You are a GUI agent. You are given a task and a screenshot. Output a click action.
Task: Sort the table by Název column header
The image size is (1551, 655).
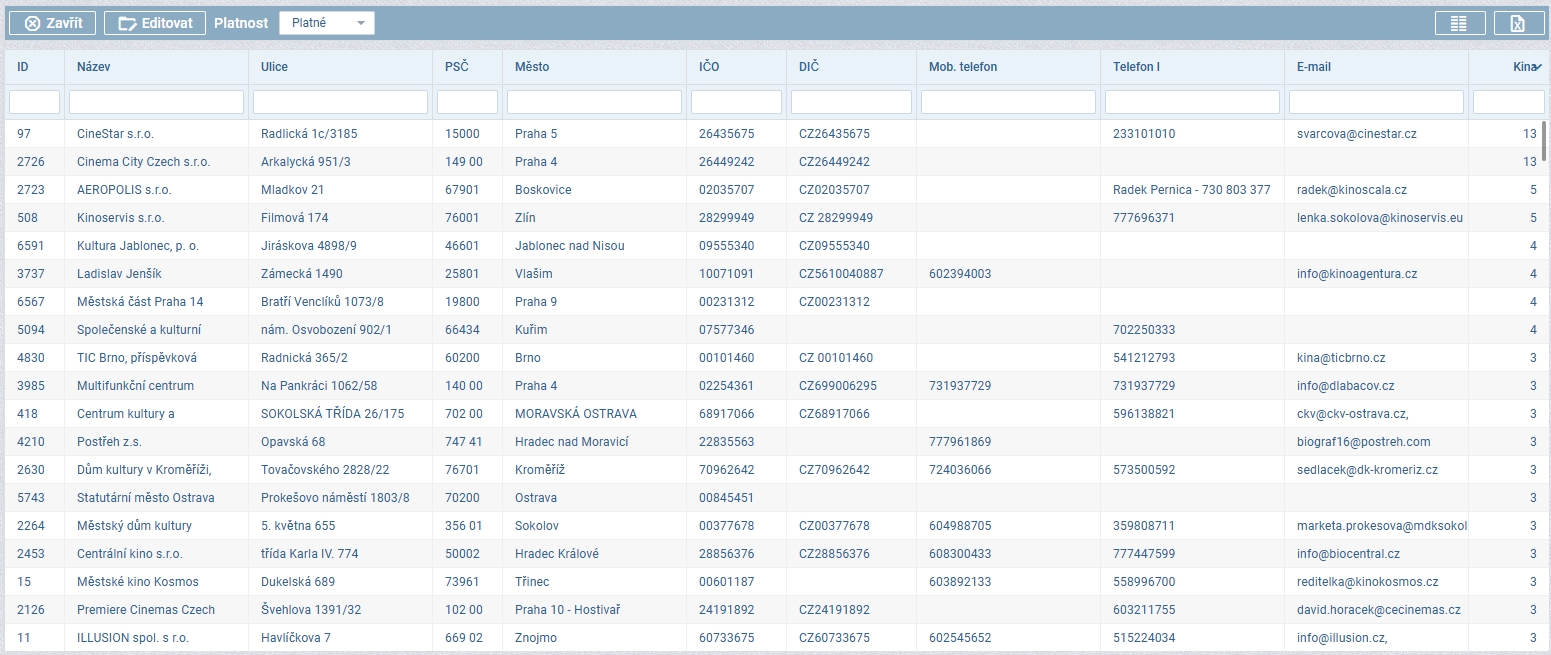[94, 67]
